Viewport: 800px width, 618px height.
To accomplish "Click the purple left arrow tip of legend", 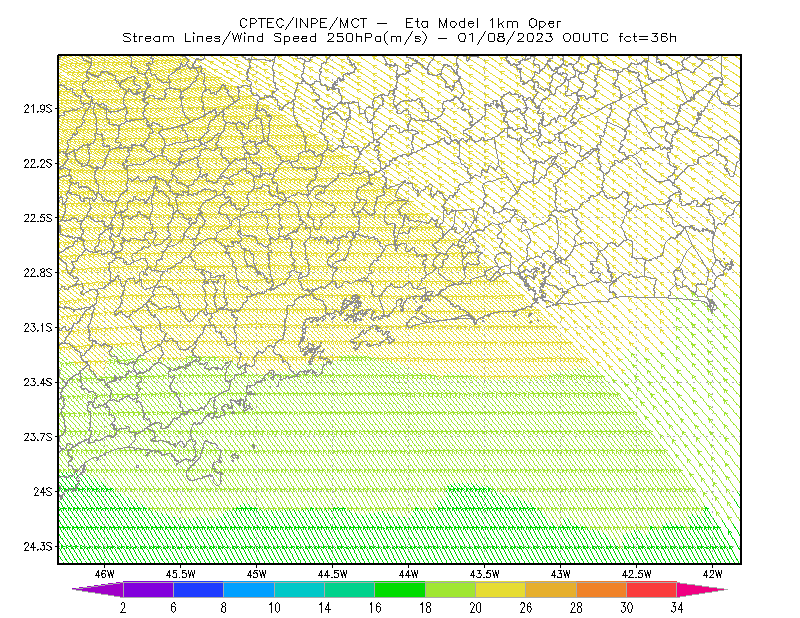I will click(x=98, y=589).
